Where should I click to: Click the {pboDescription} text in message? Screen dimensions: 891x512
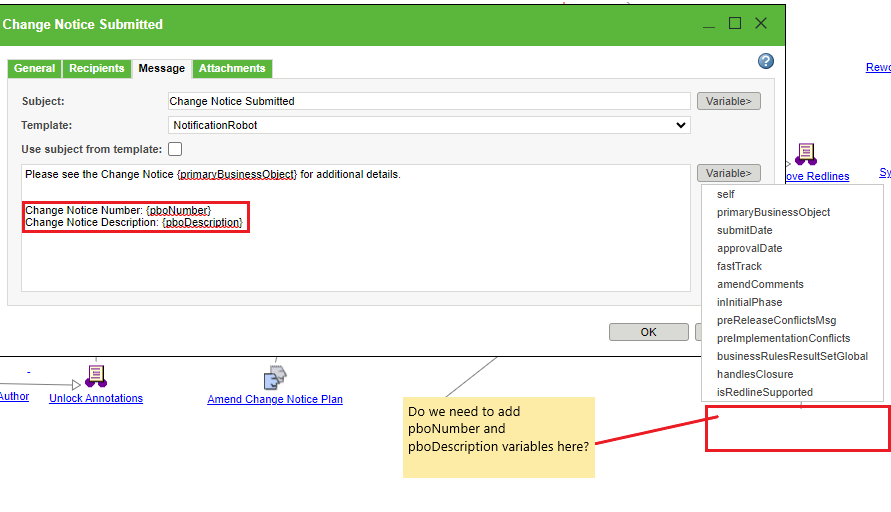[202, 223]
